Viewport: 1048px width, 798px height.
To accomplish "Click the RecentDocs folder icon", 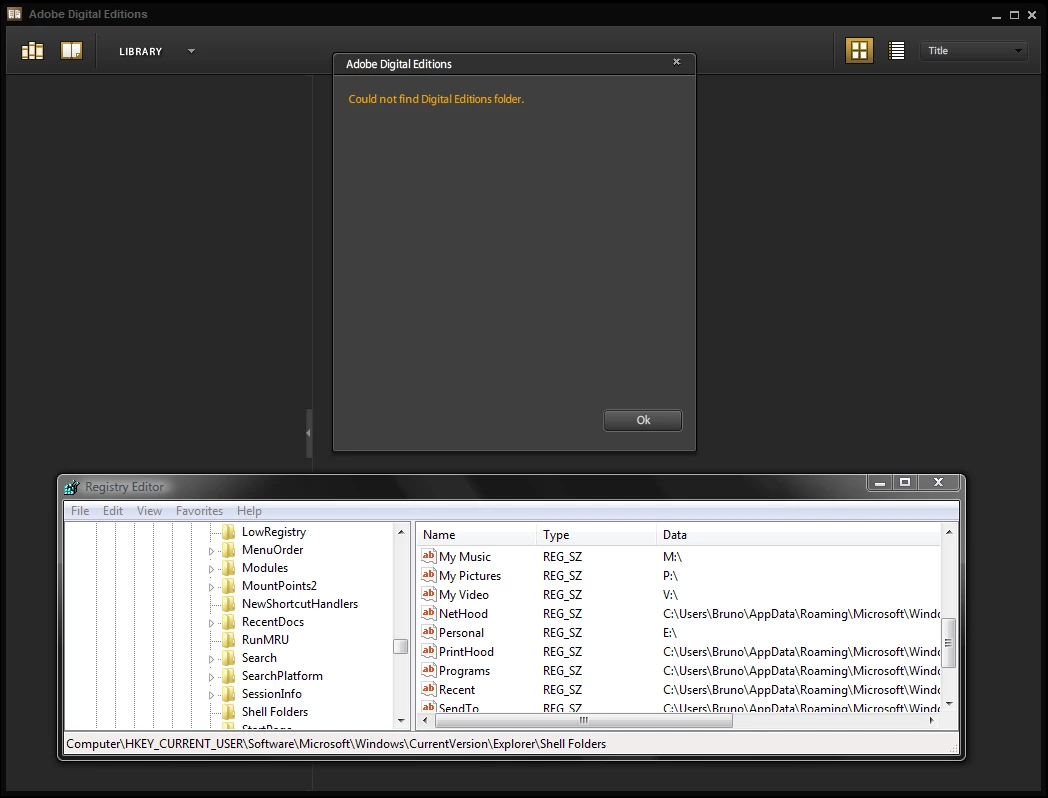I will point(229,622).
